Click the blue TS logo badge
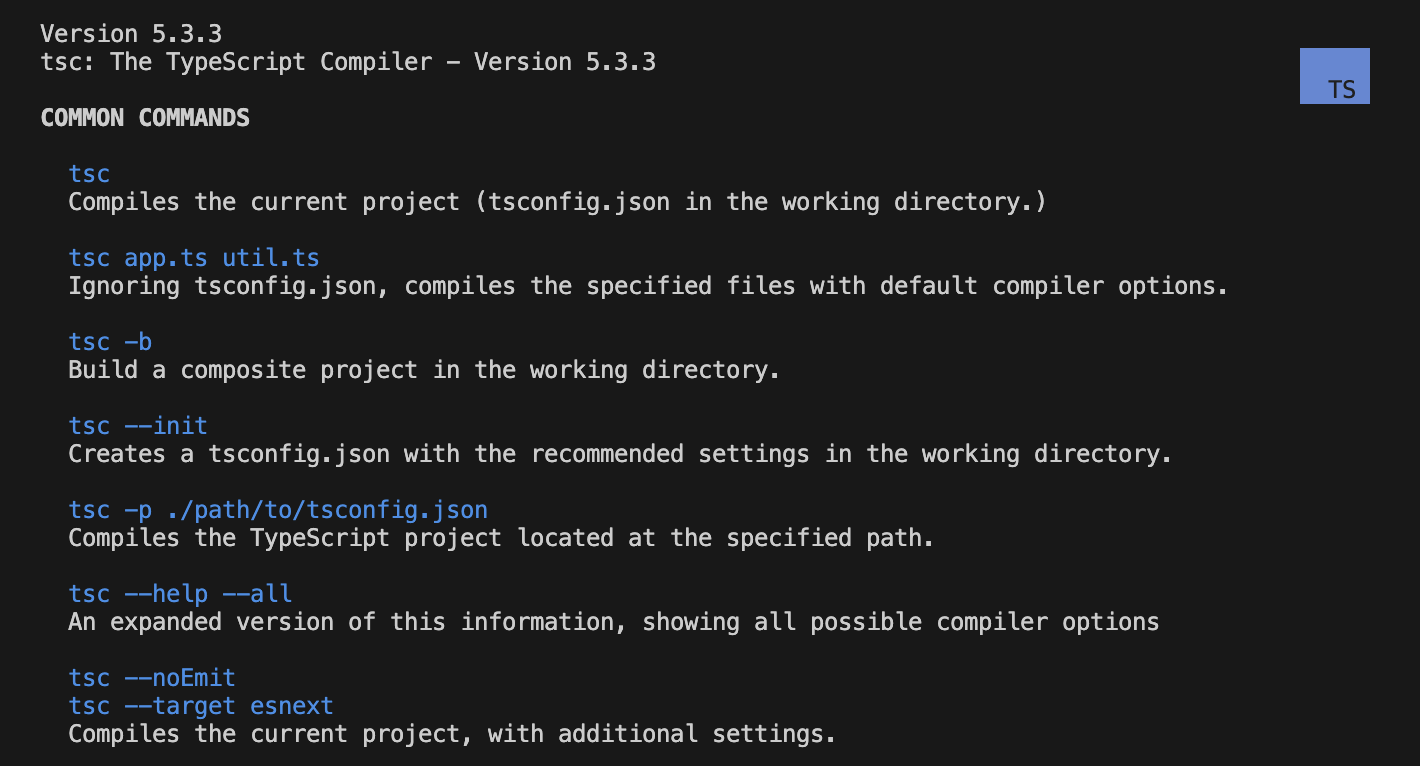 pyautogui.click(x=1334, y=76)
